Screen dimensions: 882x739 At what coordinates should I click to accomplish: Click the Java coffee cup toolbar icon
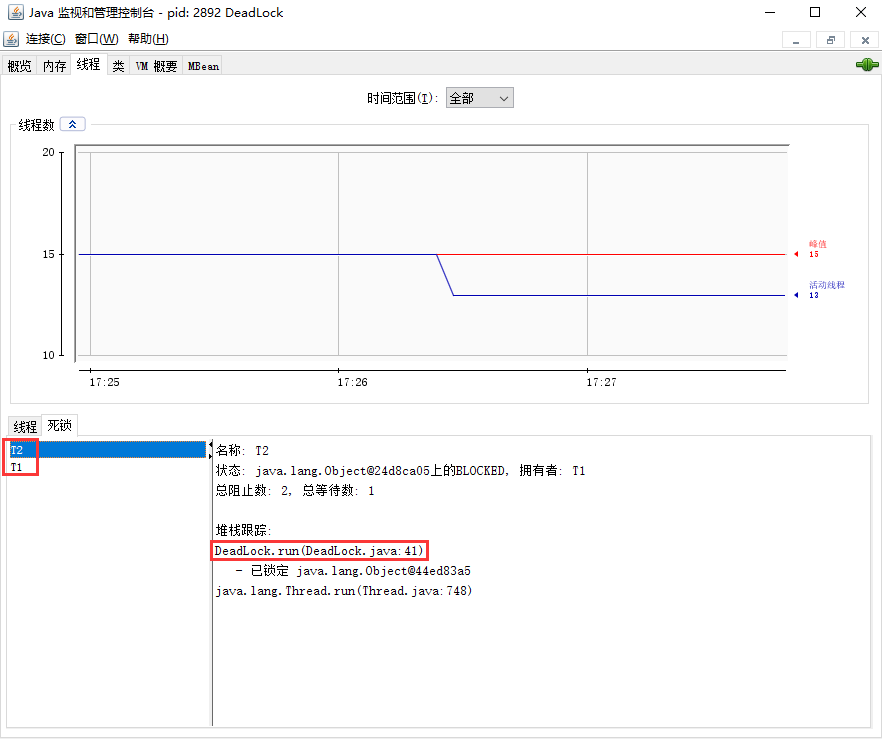click(12, 38)
